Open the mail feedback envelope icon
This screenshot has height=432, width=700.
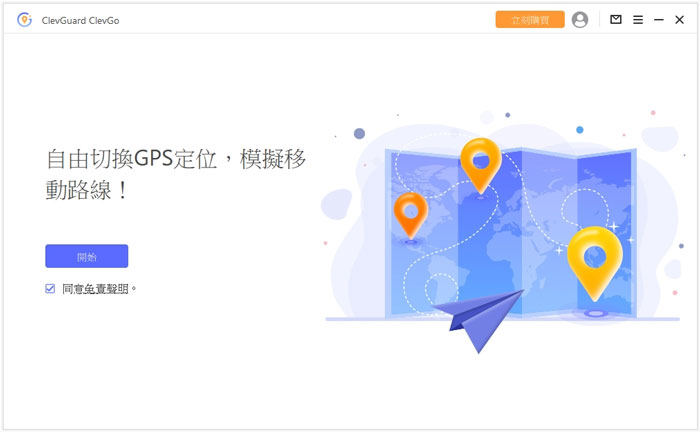pos(616,20)
